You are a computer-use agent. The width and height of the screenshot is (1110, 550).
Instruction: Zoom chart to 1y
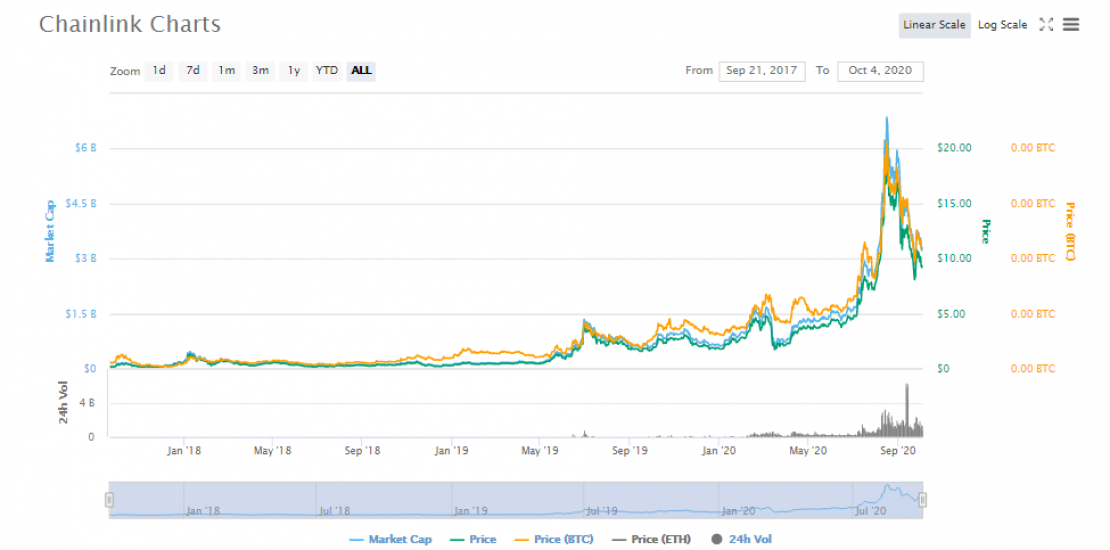[293, 71]
